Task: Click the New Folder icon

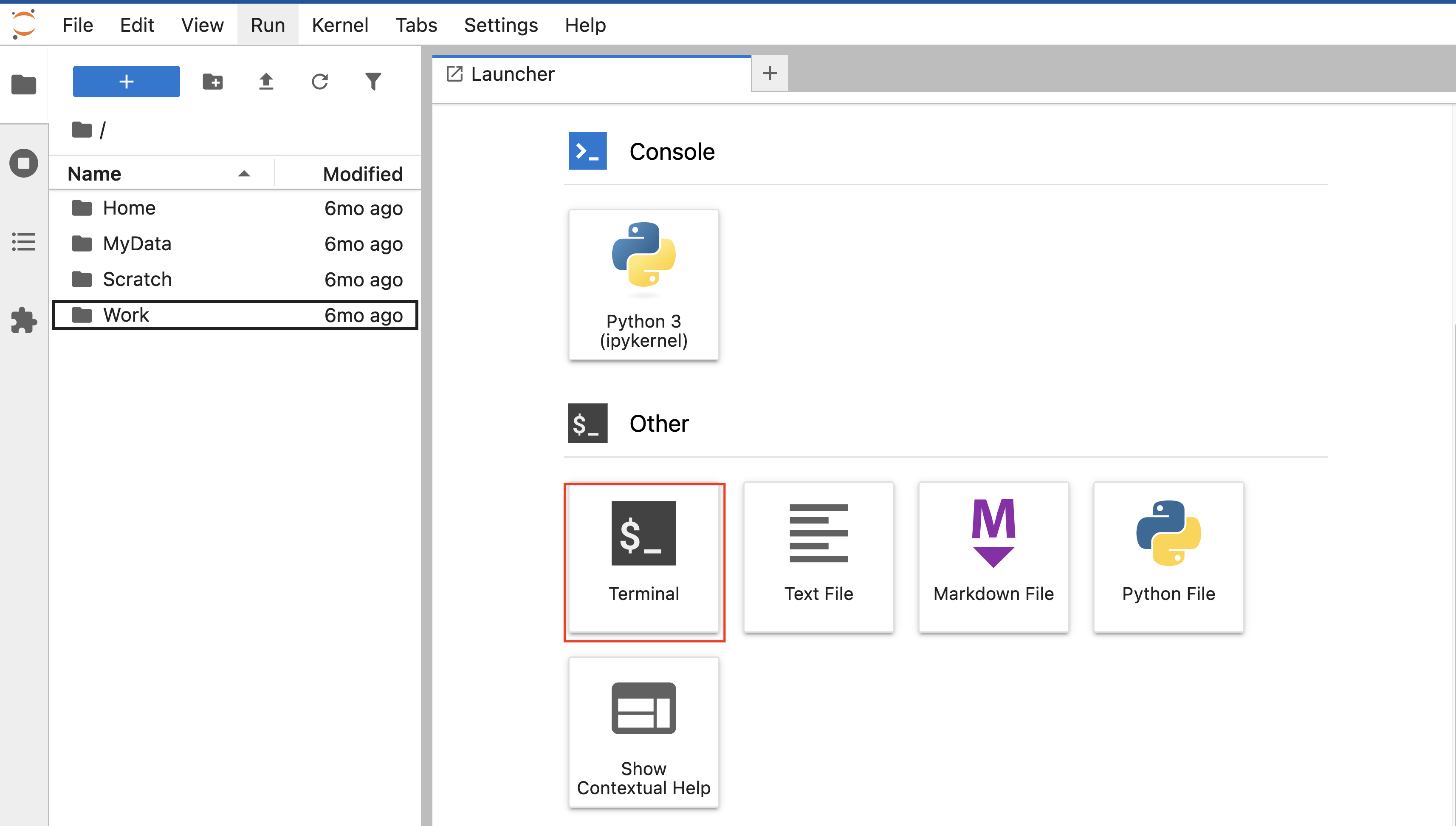Action: (213, 82)
